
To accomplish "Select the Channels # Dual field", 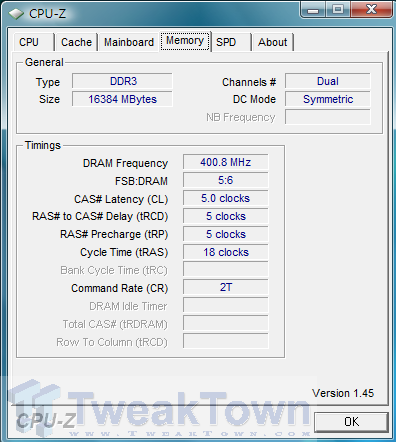I will (x=328, y=81).
